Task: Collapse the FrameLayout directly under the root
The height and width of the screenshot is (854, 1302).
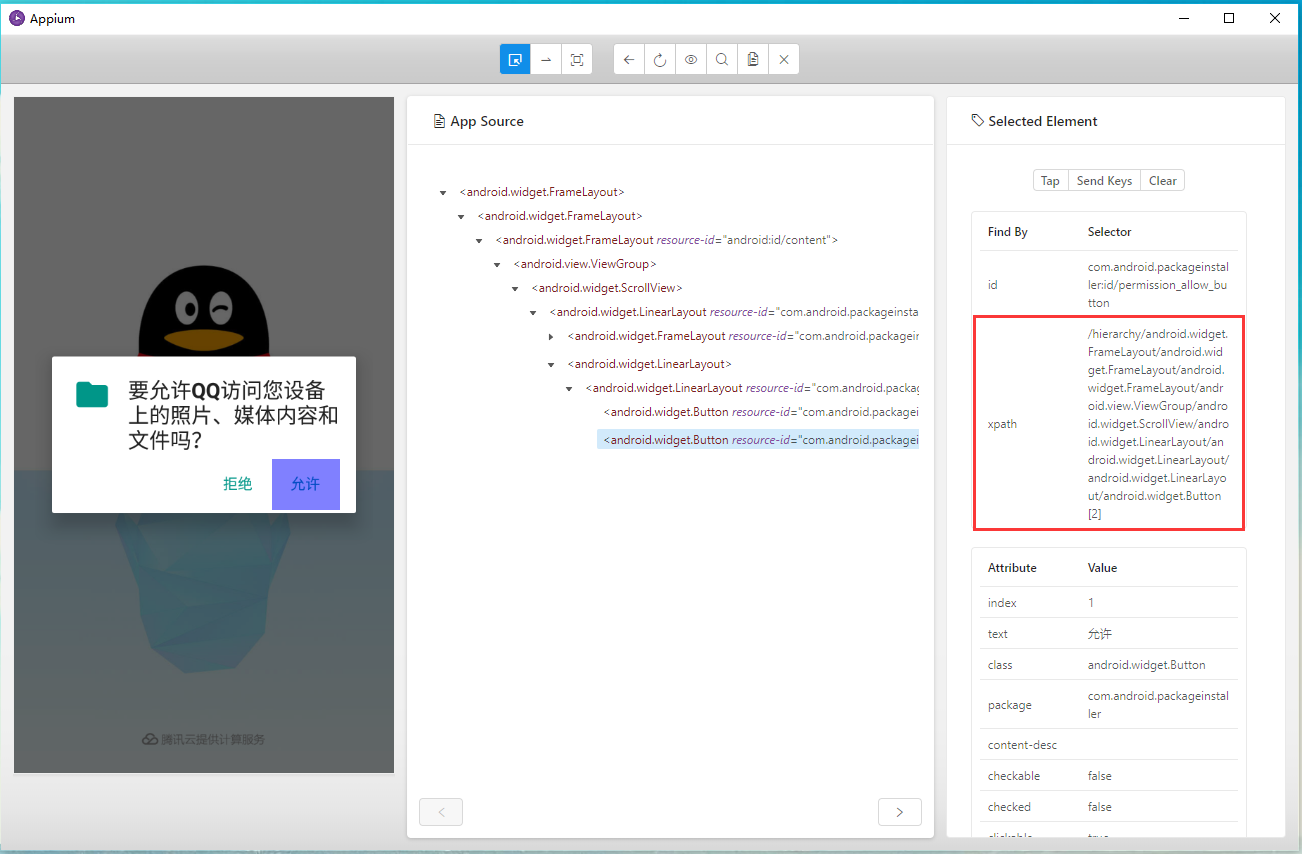Action: [461, 217]
